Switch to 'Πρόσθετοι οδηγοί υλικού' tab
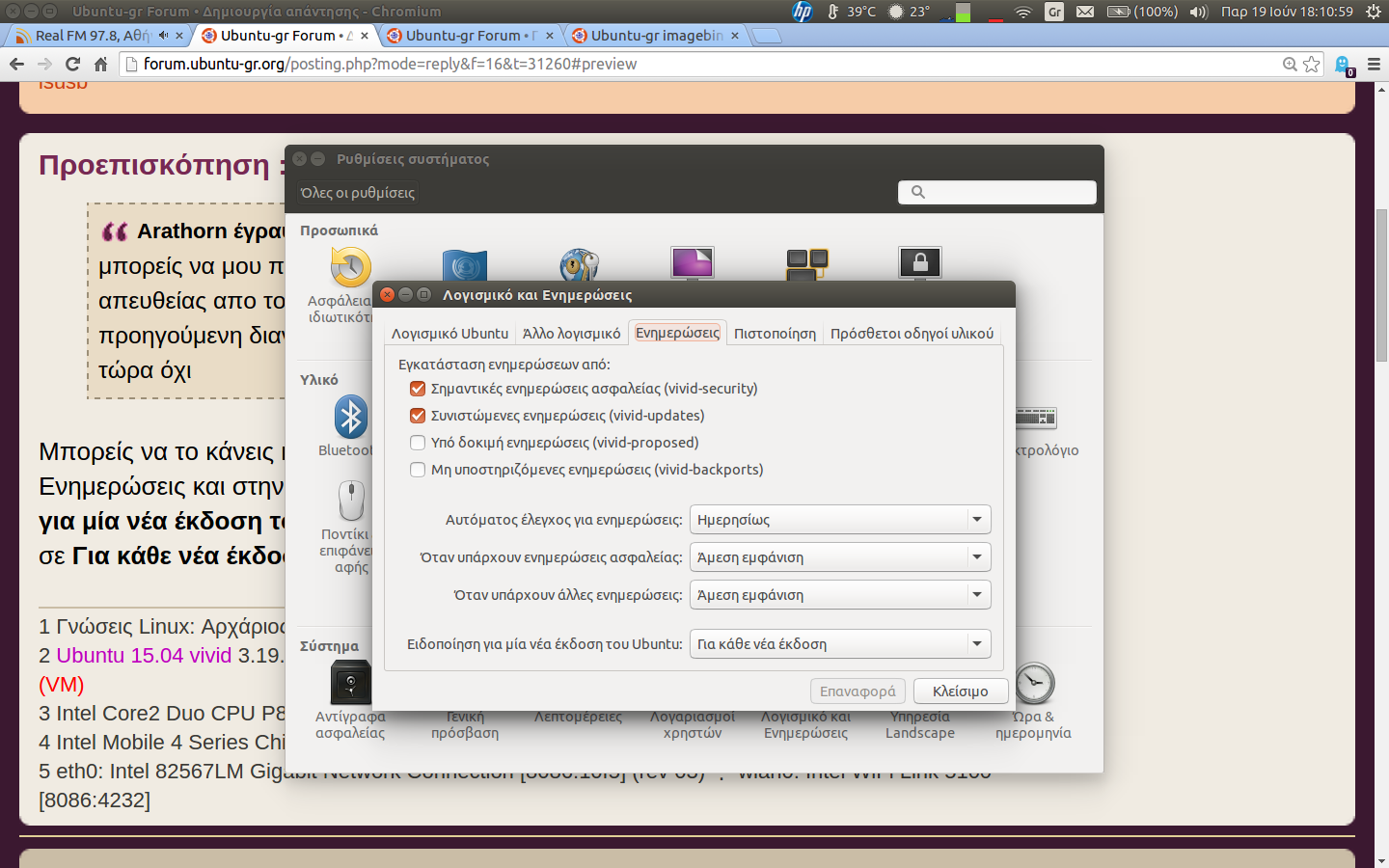This screenshot has height=868, width=1389. (x=912, y=333)
